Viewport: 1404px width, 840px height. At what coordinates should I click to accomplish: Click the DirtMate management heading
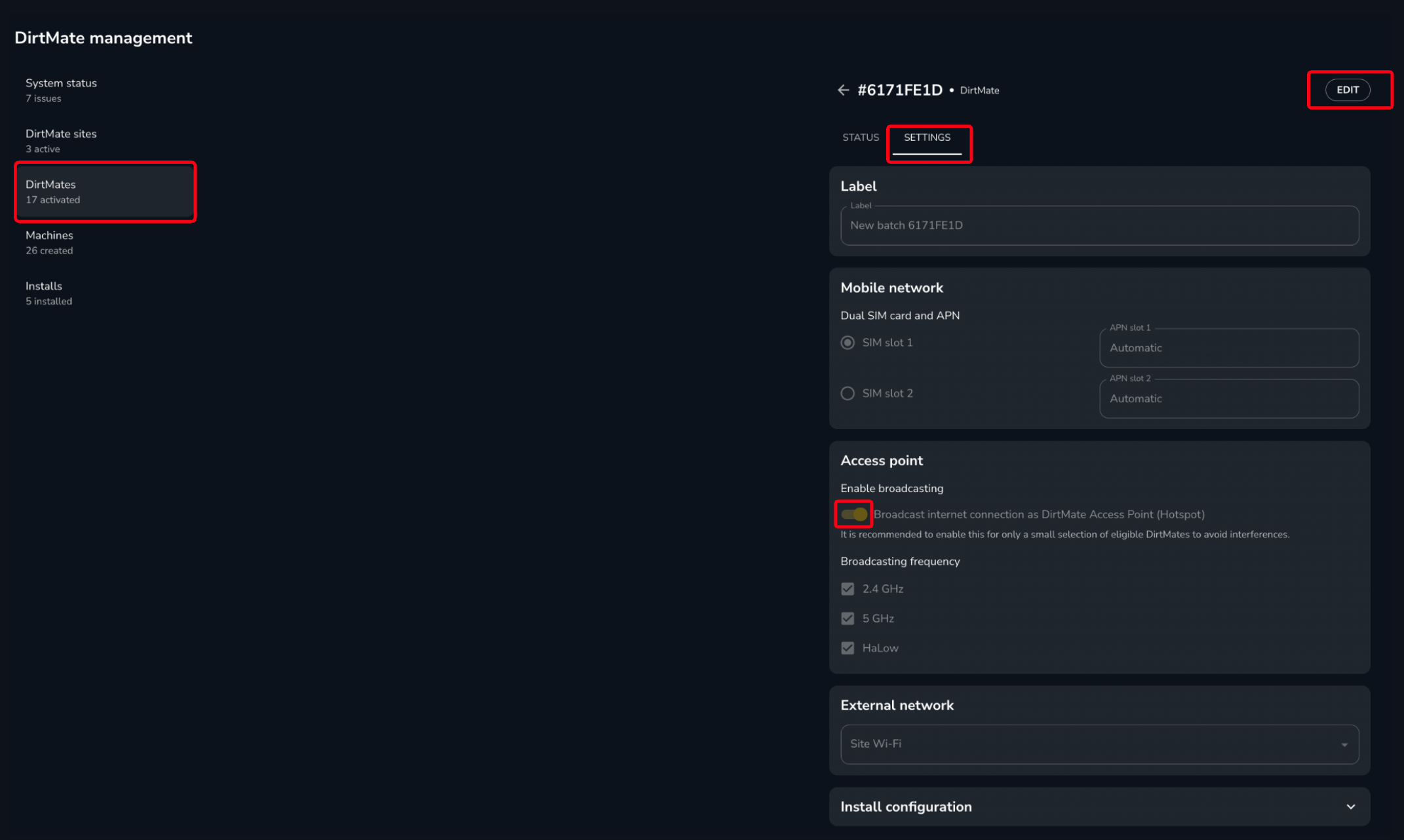pyautogui.click(x=104, y=38)
